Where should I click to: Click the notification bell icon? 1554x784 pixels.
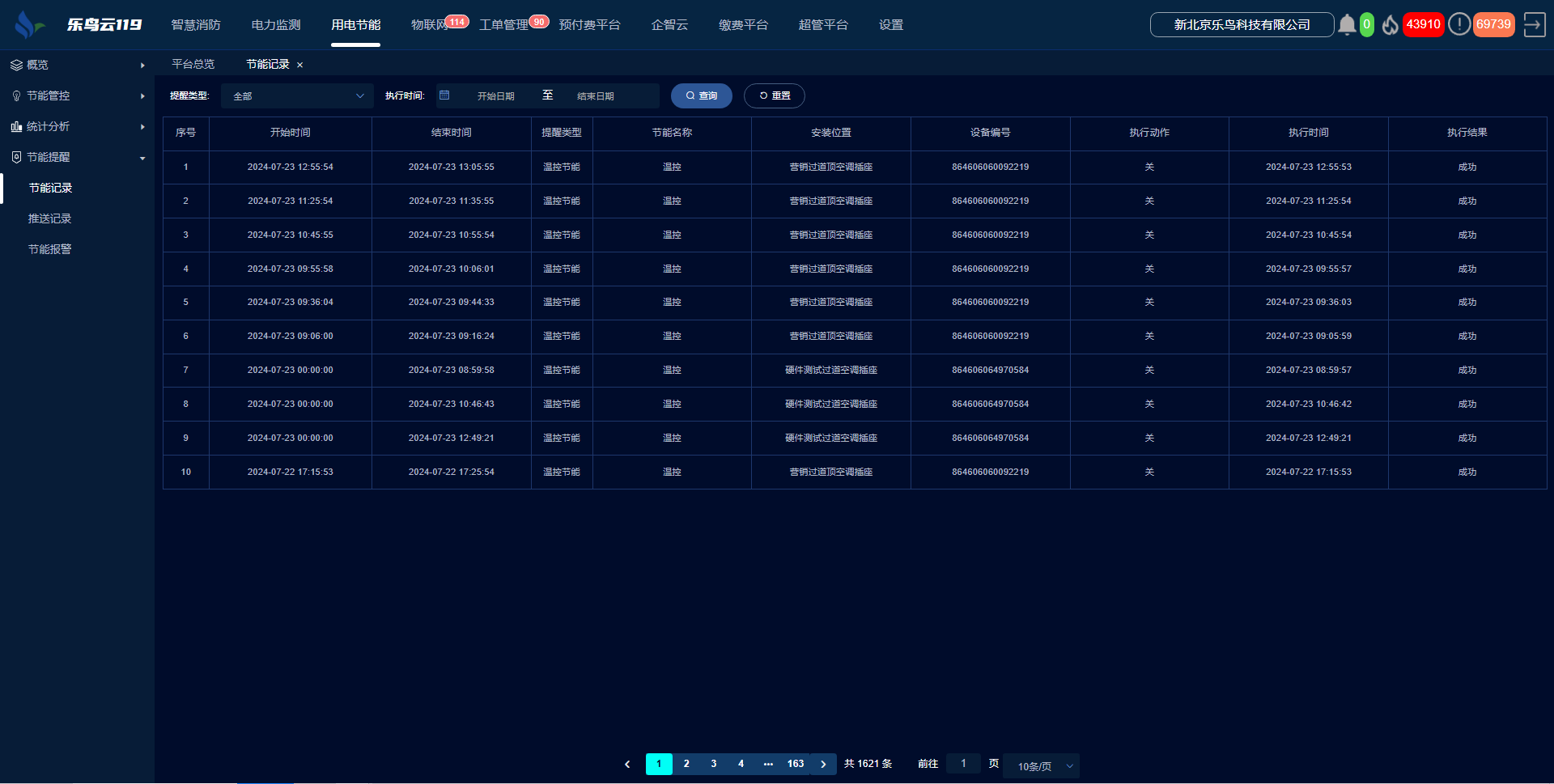tap(1347, 25)
